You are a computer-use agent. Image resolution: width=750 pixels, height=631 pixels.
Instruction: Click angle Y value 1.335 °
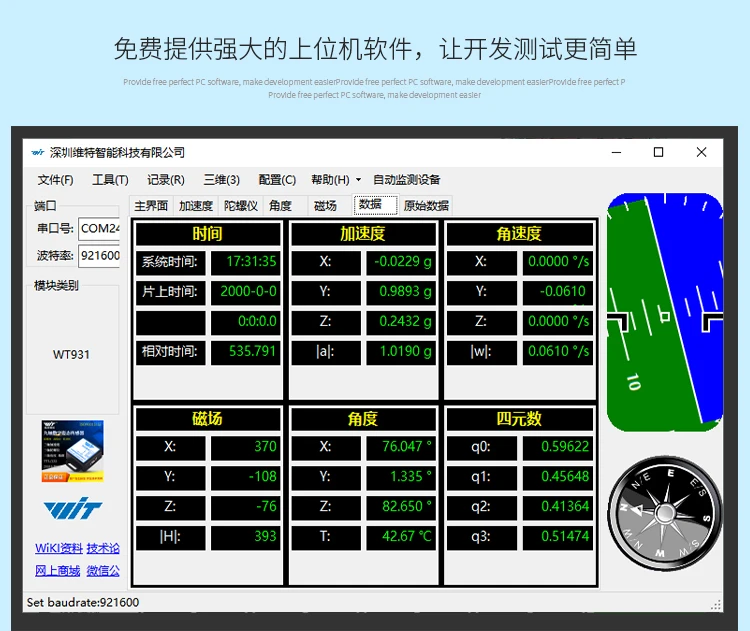(x=401, y=476)
